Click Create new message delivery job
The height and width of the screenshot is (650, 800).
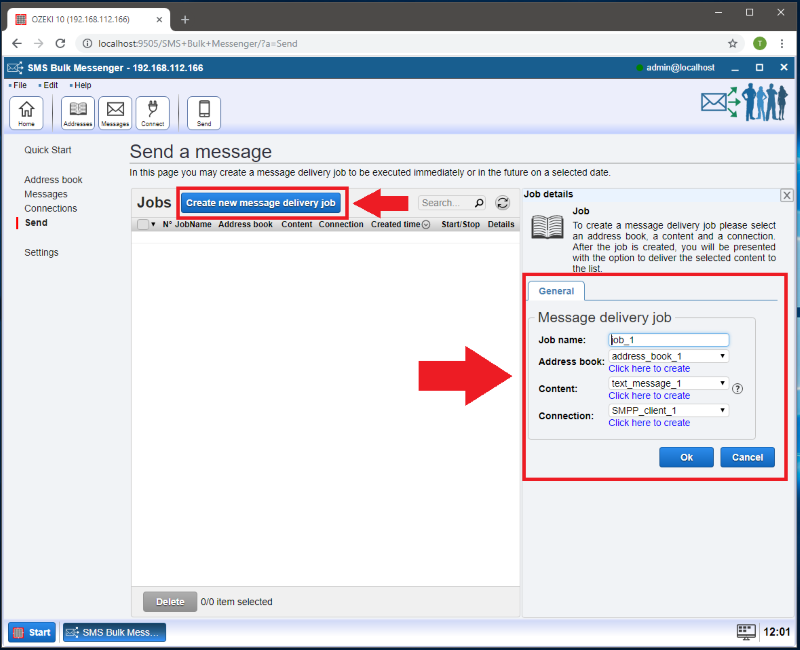261,203
